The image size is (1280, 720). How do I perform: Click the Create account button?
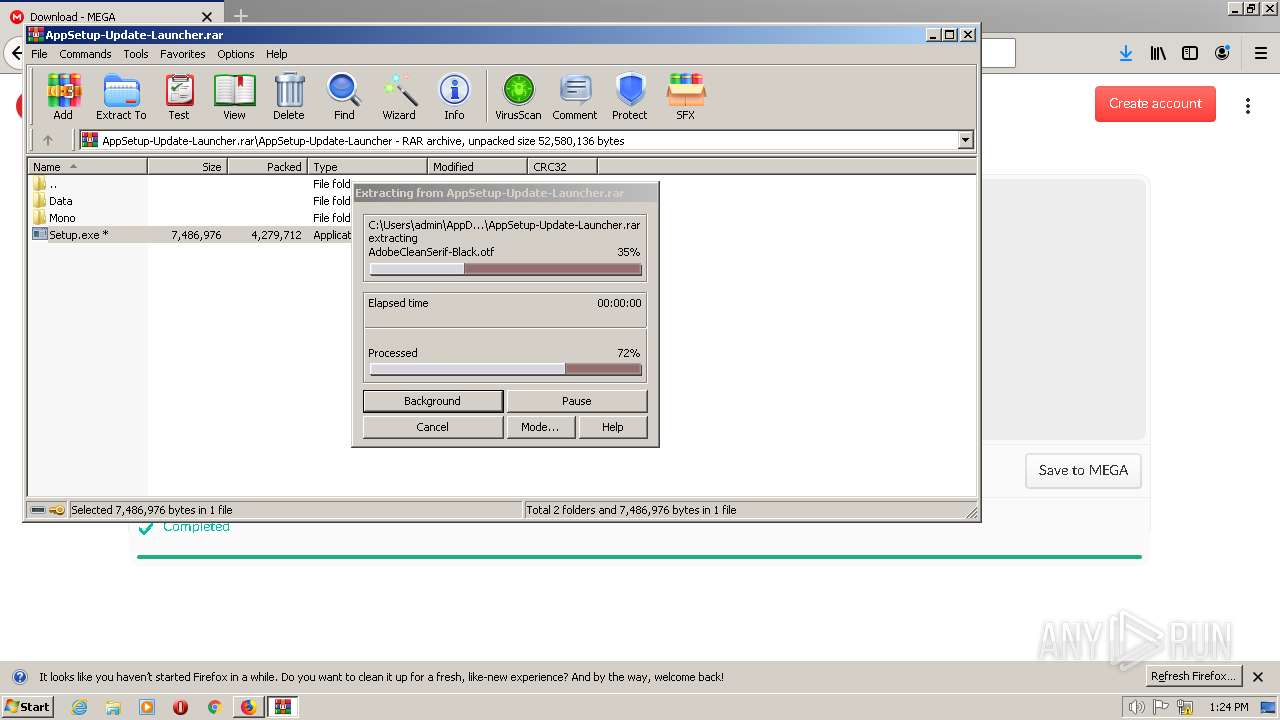pos(1155,103)
